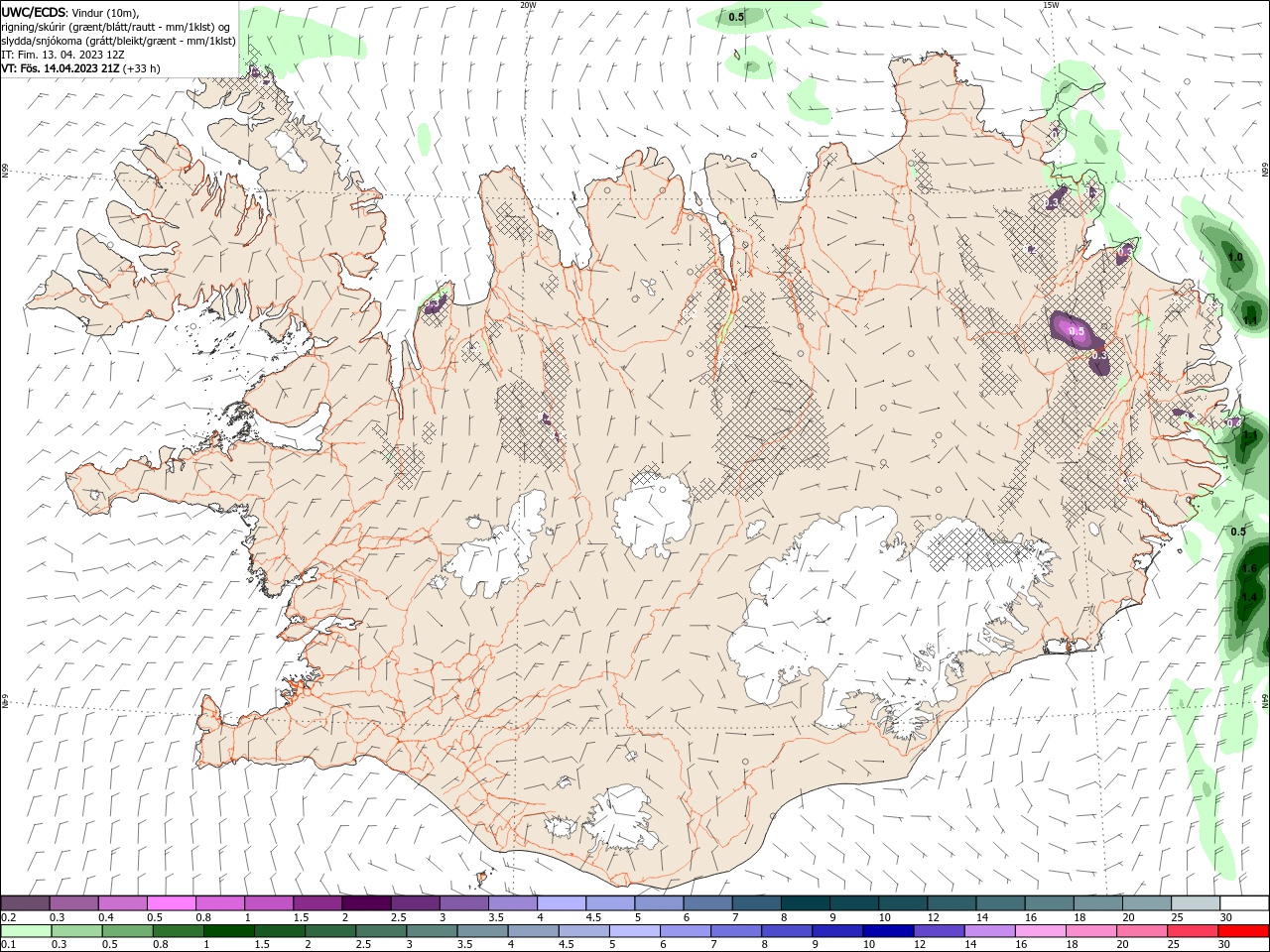Click the small purple snow patch on the northwest coast

click(436, 304)
